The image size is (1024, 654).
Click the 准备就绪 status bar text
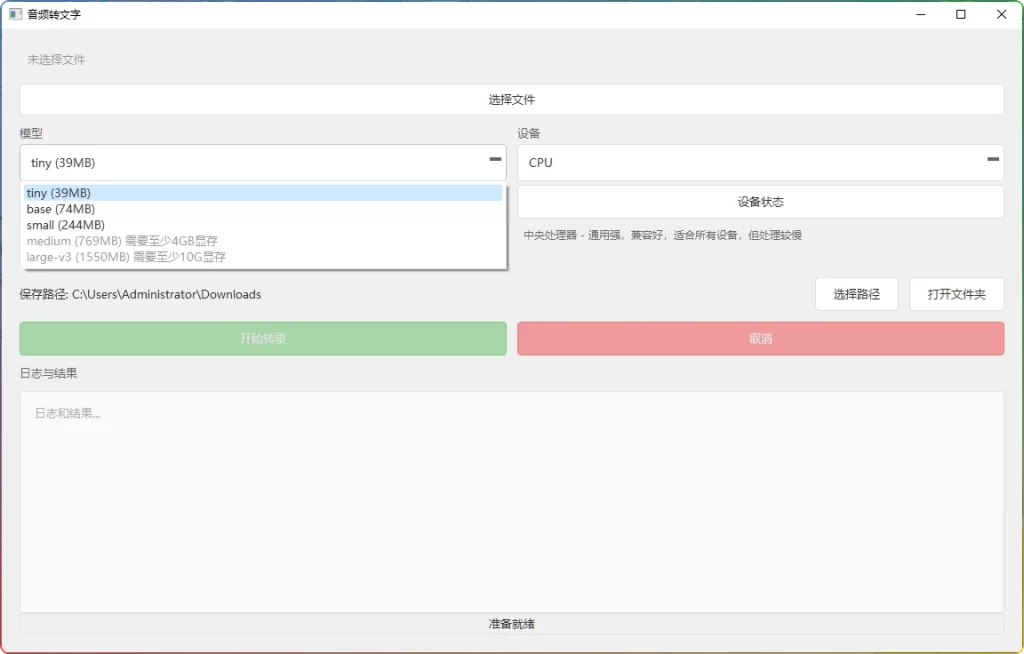(x=511, y=623)
